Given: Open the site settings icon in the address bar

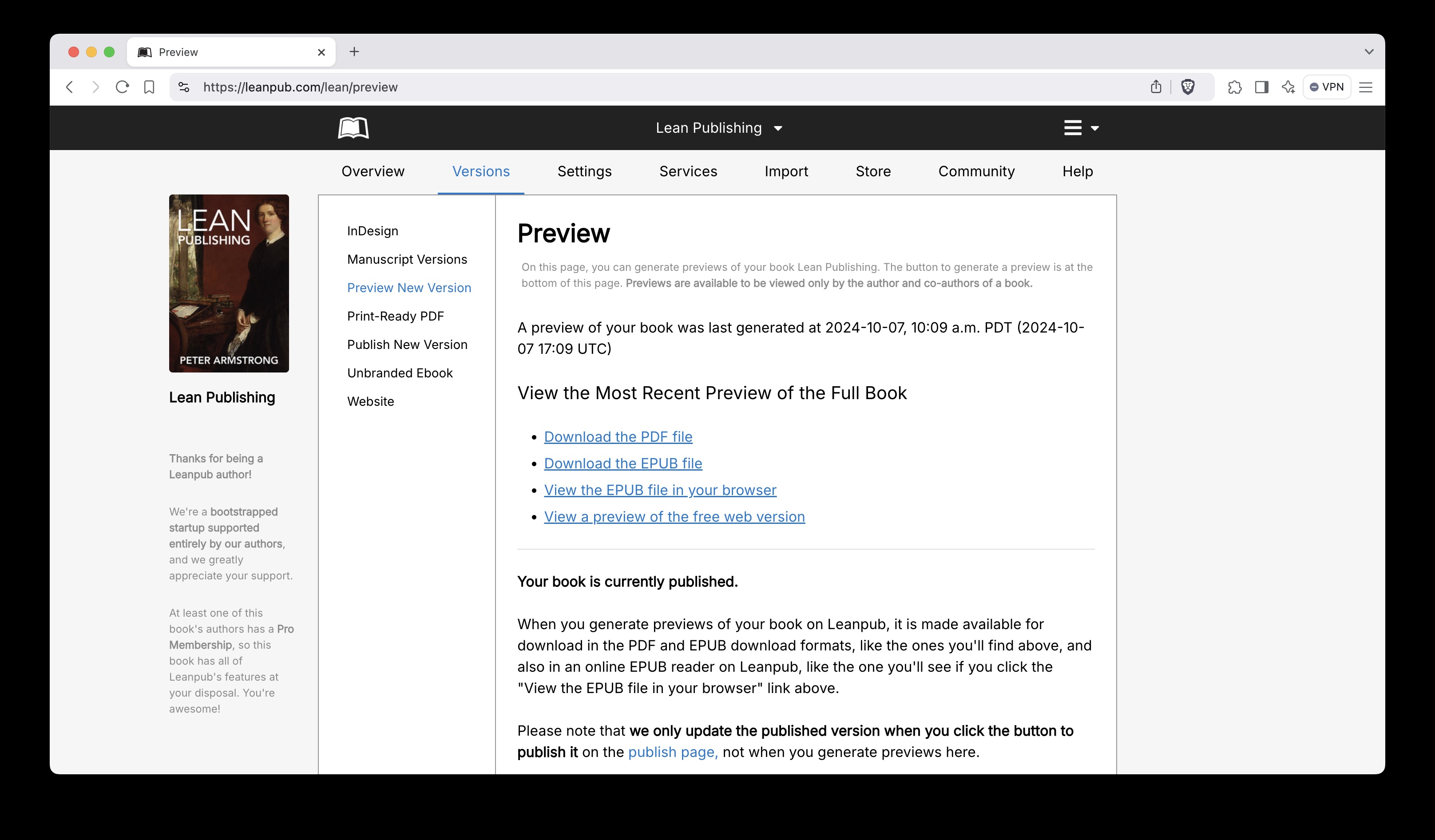Looking at the screenshot, I should [x=184, y=87].
